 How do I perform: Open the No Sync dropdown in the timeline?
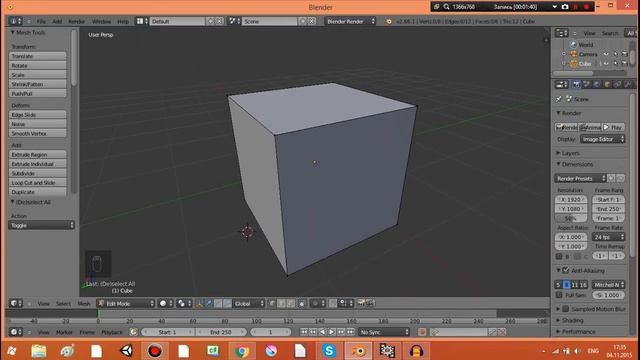tap(384, 332)
